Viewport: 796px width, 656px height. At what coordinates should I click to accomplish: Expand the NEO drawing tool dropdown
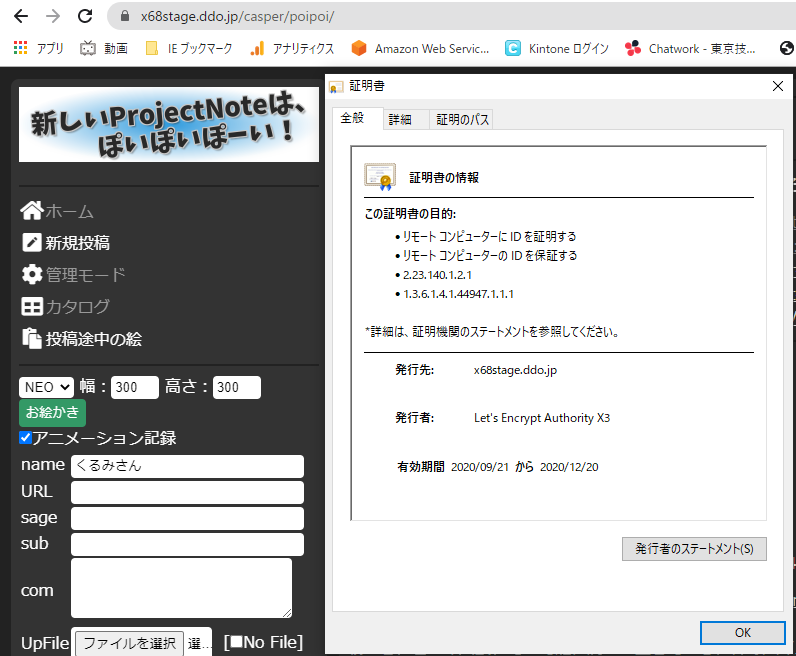(x=46, y=387)
